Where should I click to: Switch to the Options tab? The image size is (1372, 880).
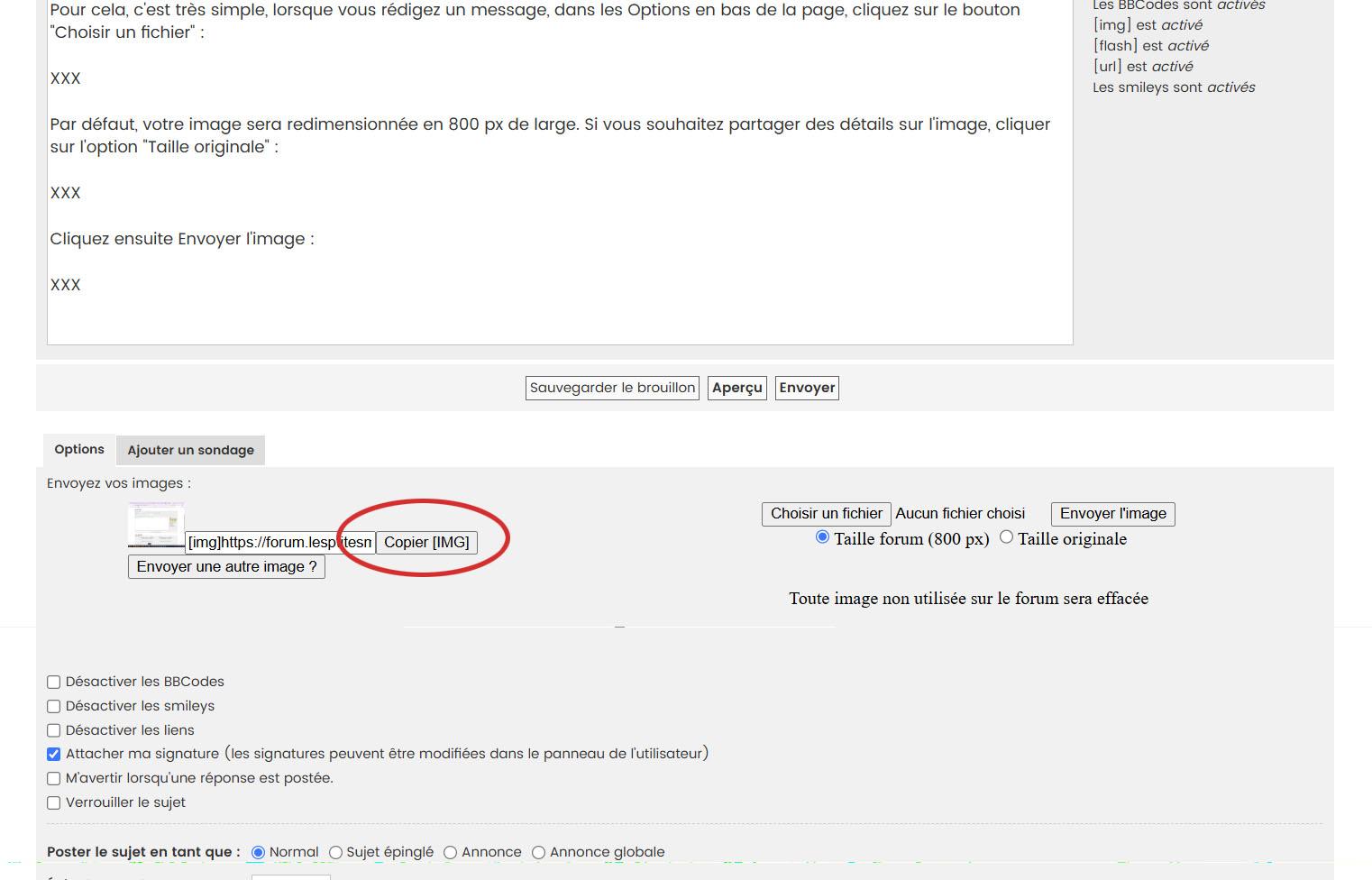79,449
